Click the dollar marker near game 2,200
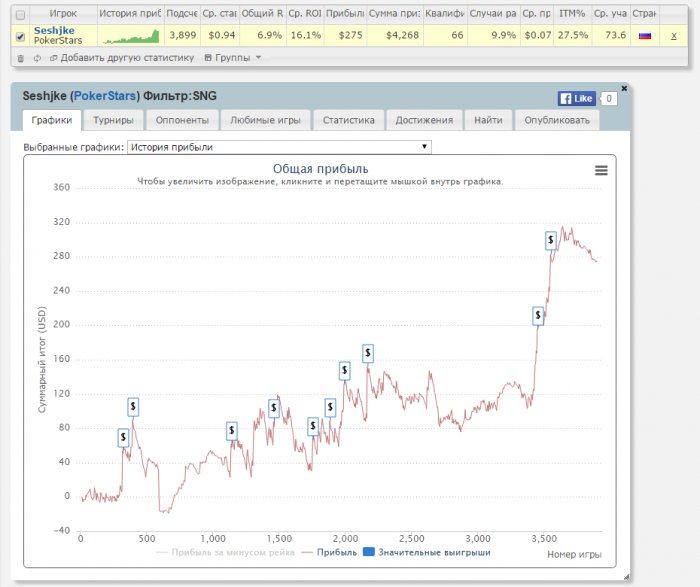 coord(368,353)
